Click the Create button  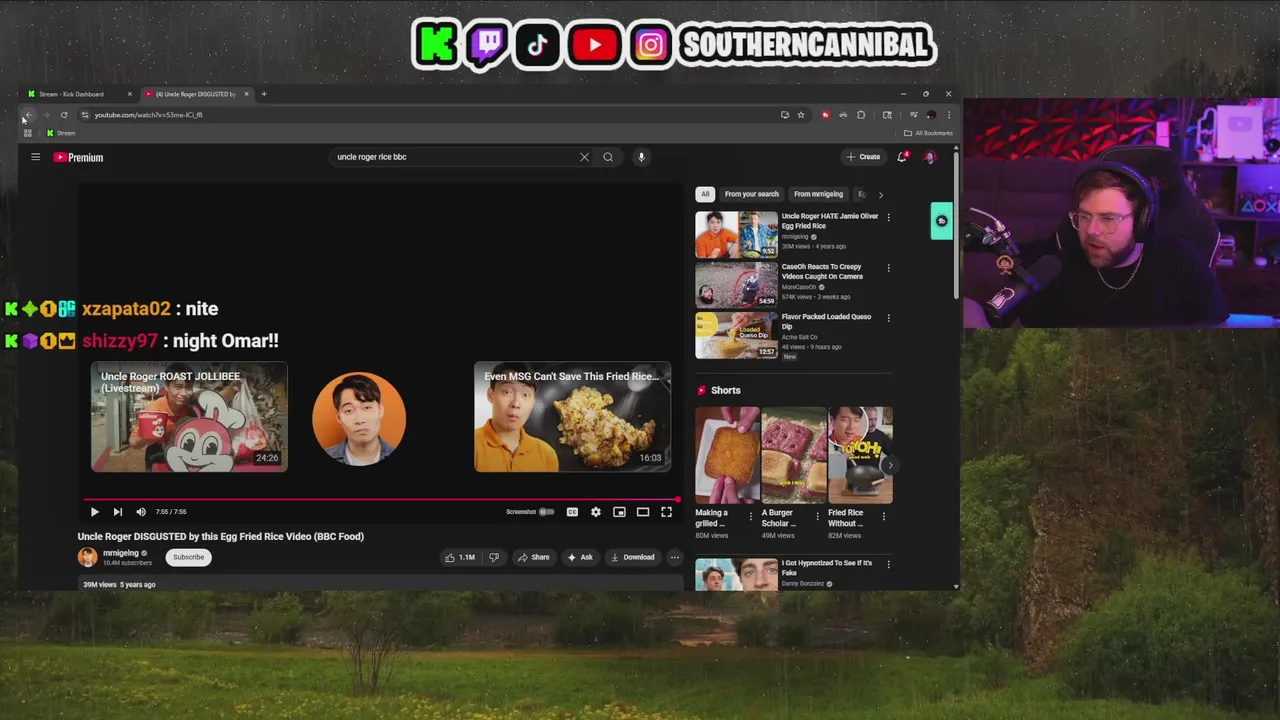point(863,157)
